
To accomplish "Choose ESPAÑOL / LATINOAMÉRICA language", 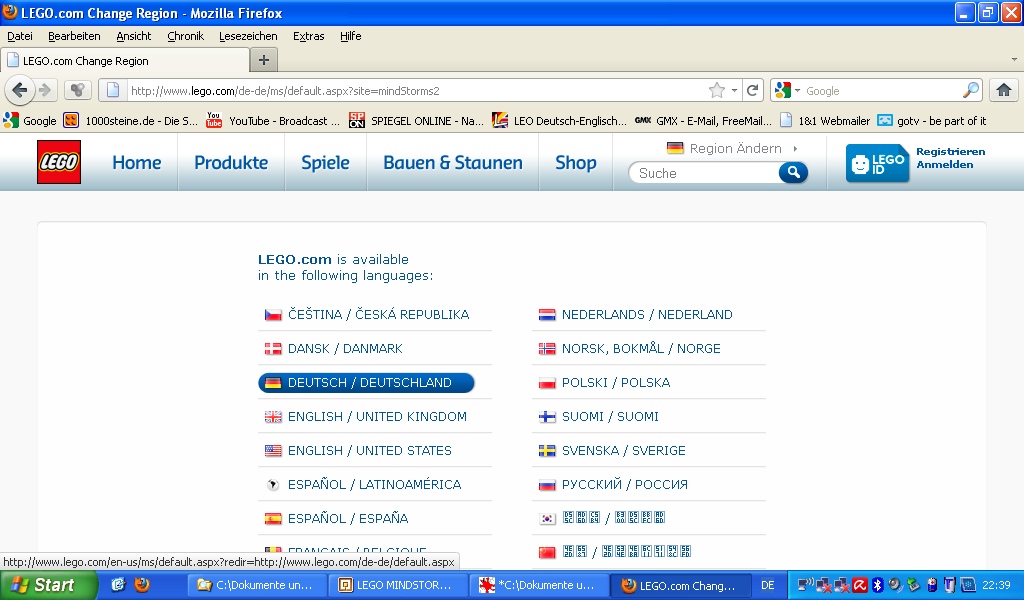I will (374, 484).
